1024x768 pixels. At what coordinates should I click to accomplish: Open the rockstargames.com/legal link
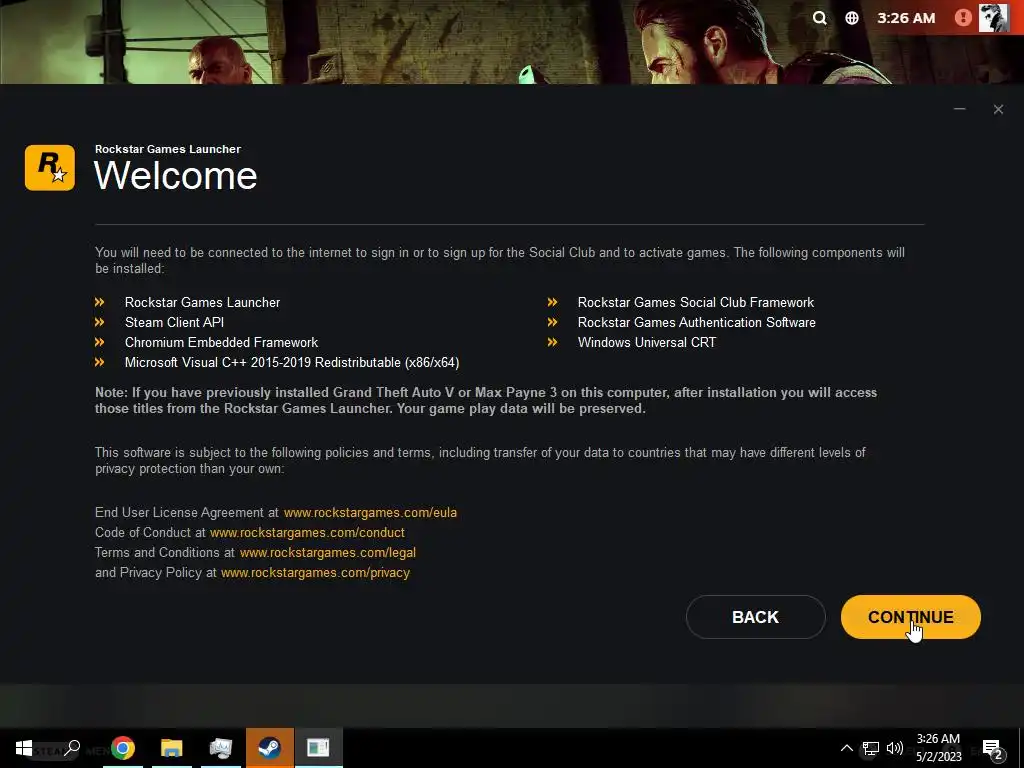328,552
